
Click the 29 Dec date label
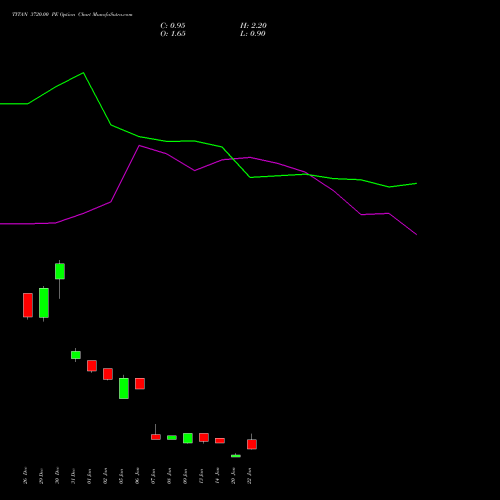(41, 475)
